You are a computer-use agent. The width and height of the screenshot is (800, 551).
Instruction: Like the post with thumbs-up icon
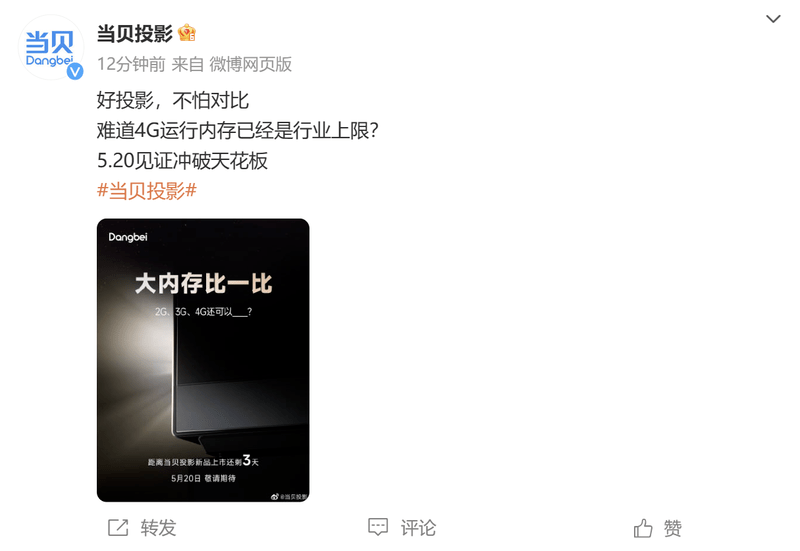click(x=643, y=528)
